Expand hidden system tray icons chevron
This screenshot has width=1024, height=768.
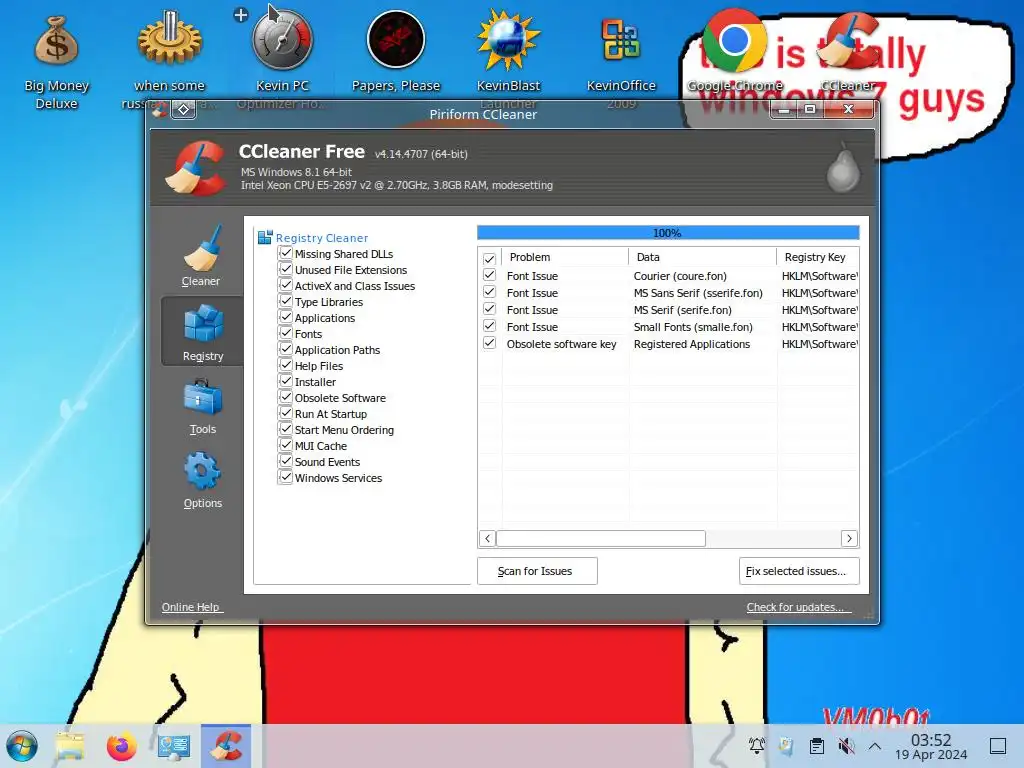tap(875, 746)
